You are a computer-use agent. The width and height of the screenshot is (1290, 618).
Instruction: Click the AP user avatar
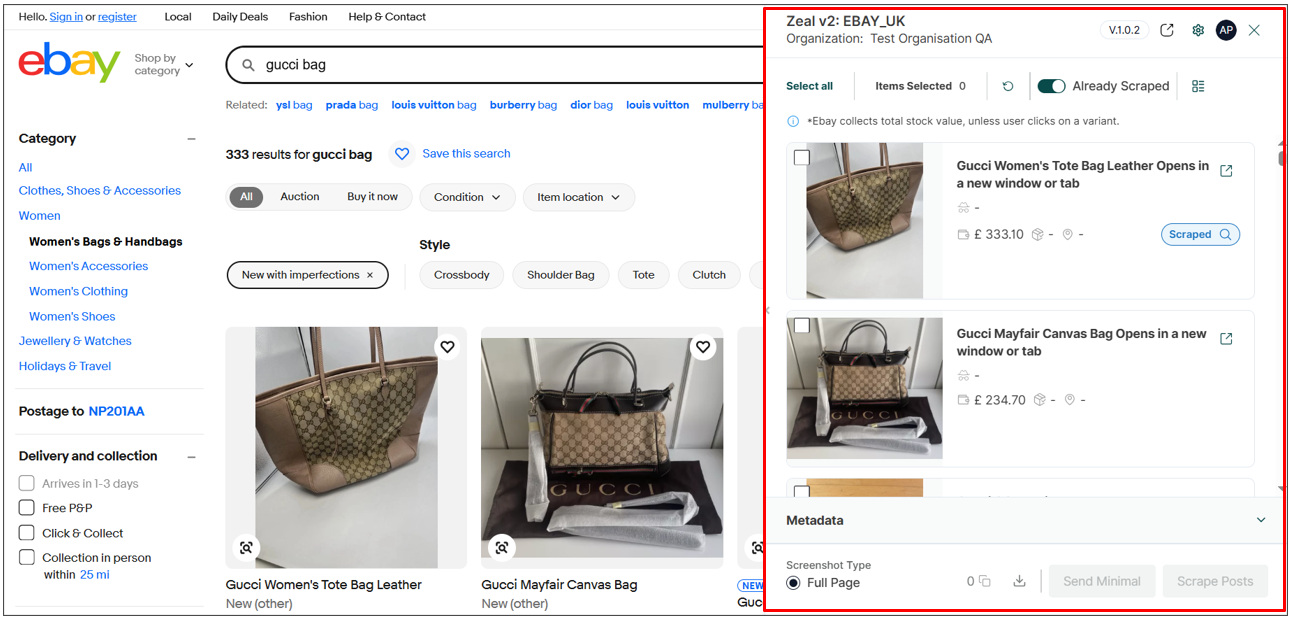coord(1226,30)
